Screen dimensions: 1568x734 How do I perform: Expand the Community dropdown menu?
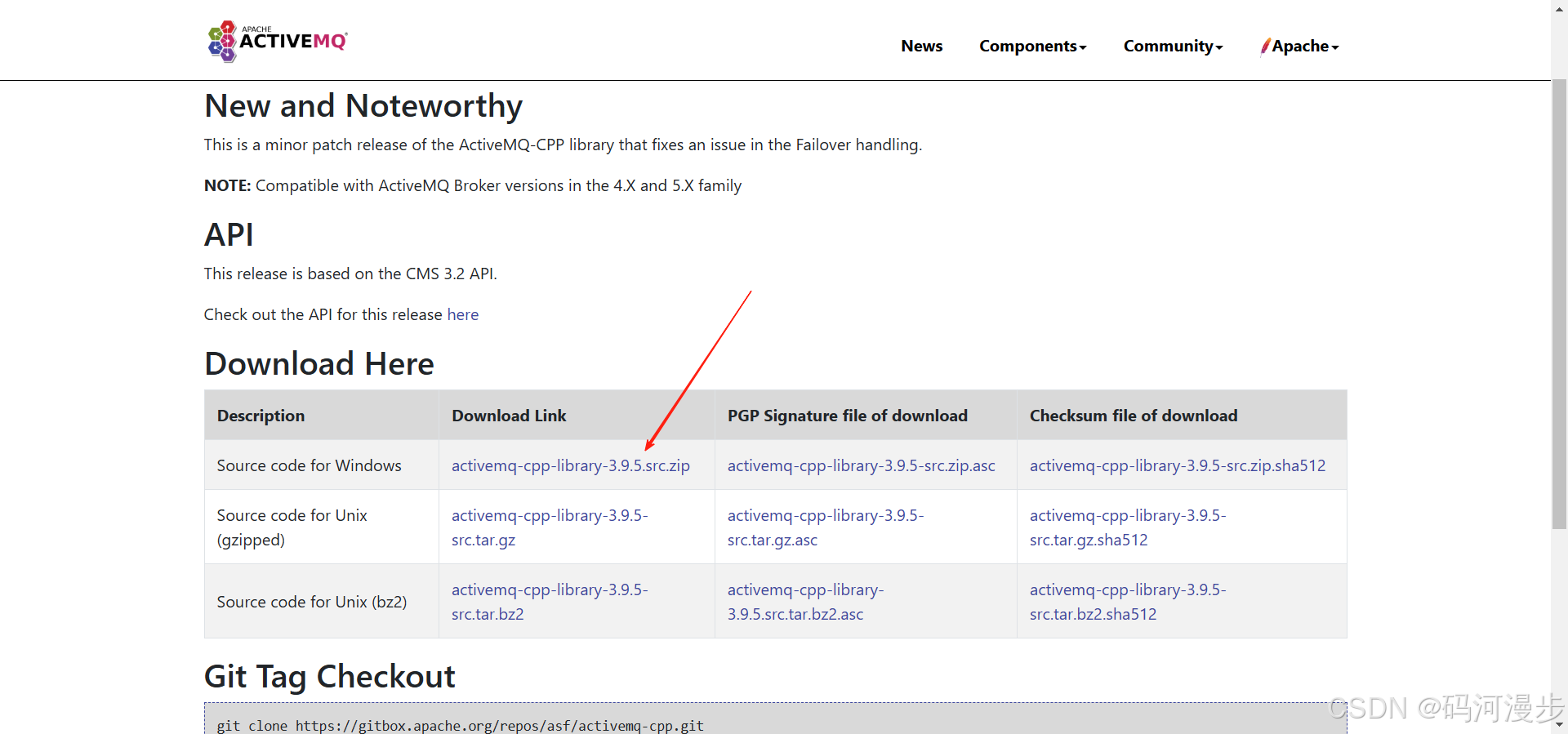1173,47
